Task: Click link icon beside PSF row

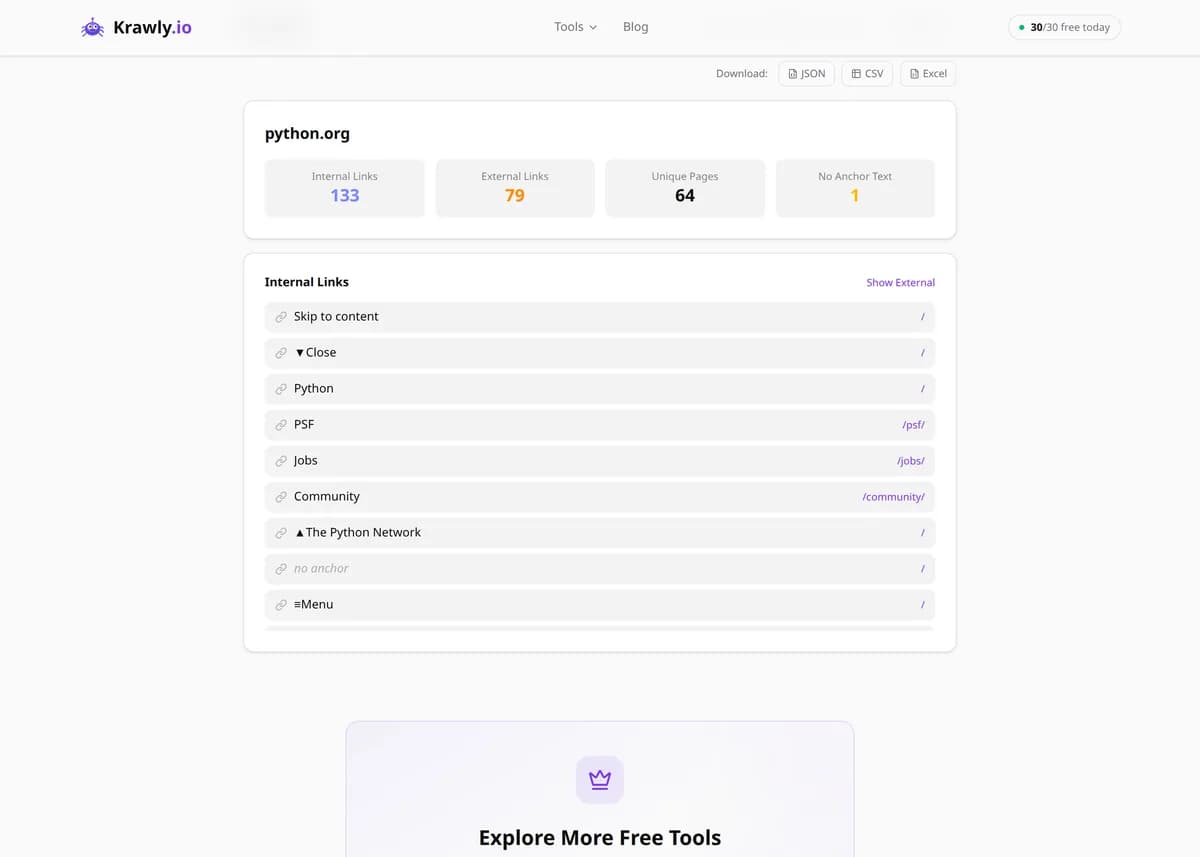Action: point(281,425)
